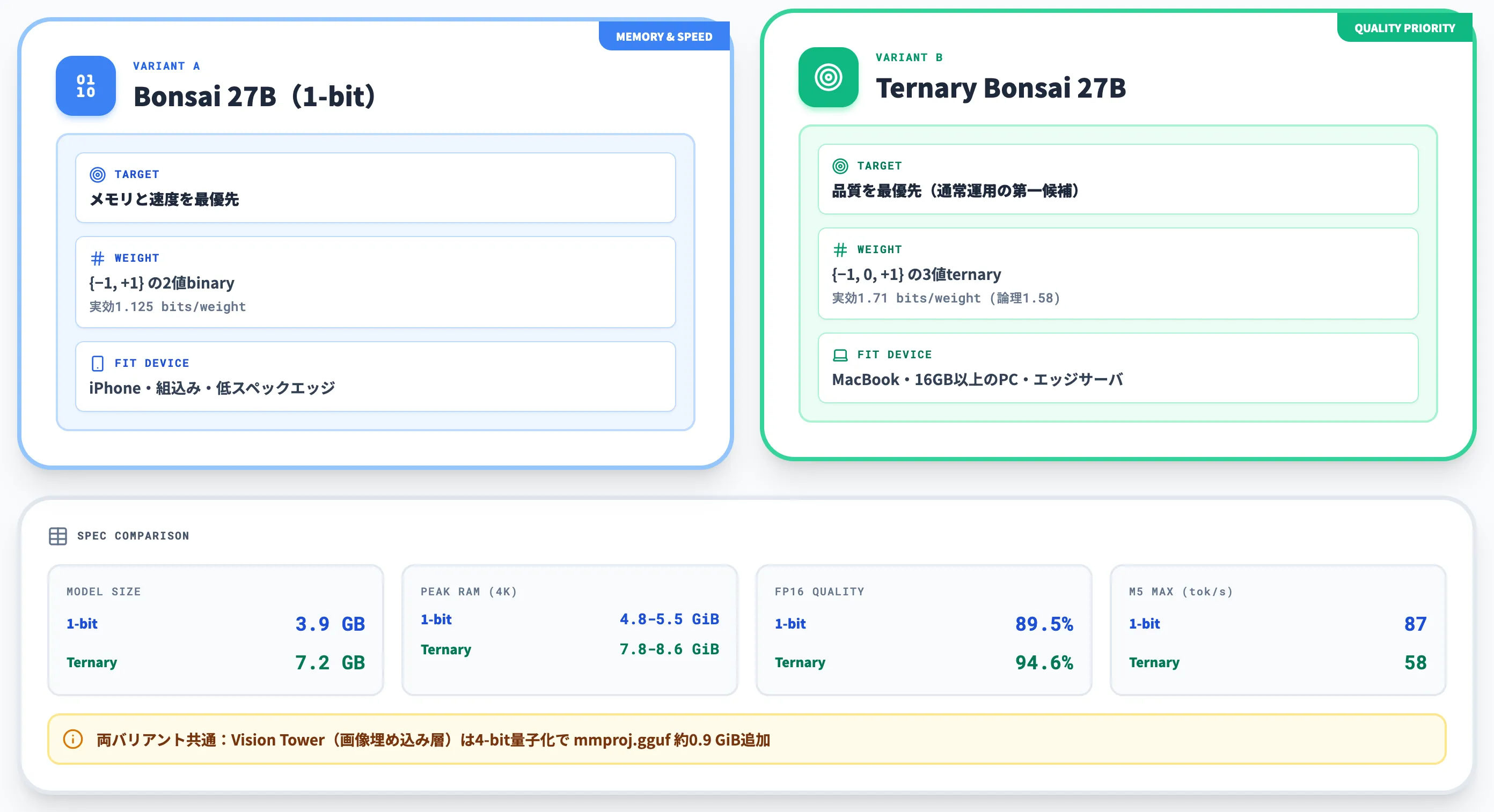Click the Ternary label in M5 MAX card
The image size is (1494, 812).
1154,662
